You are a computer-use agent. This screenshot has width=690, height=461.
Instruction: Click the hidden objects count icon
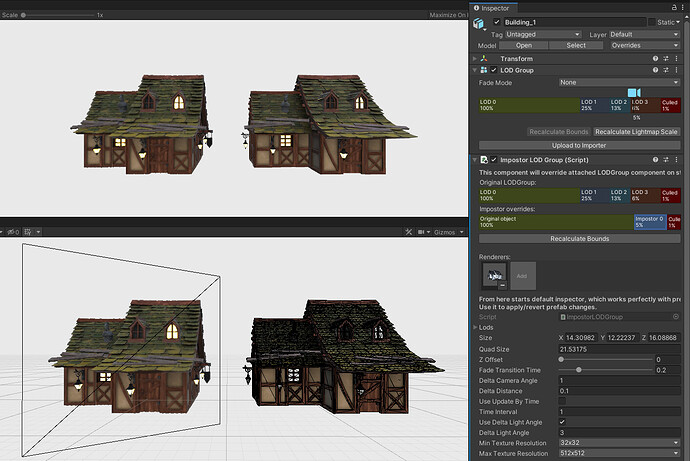[13, 232]
